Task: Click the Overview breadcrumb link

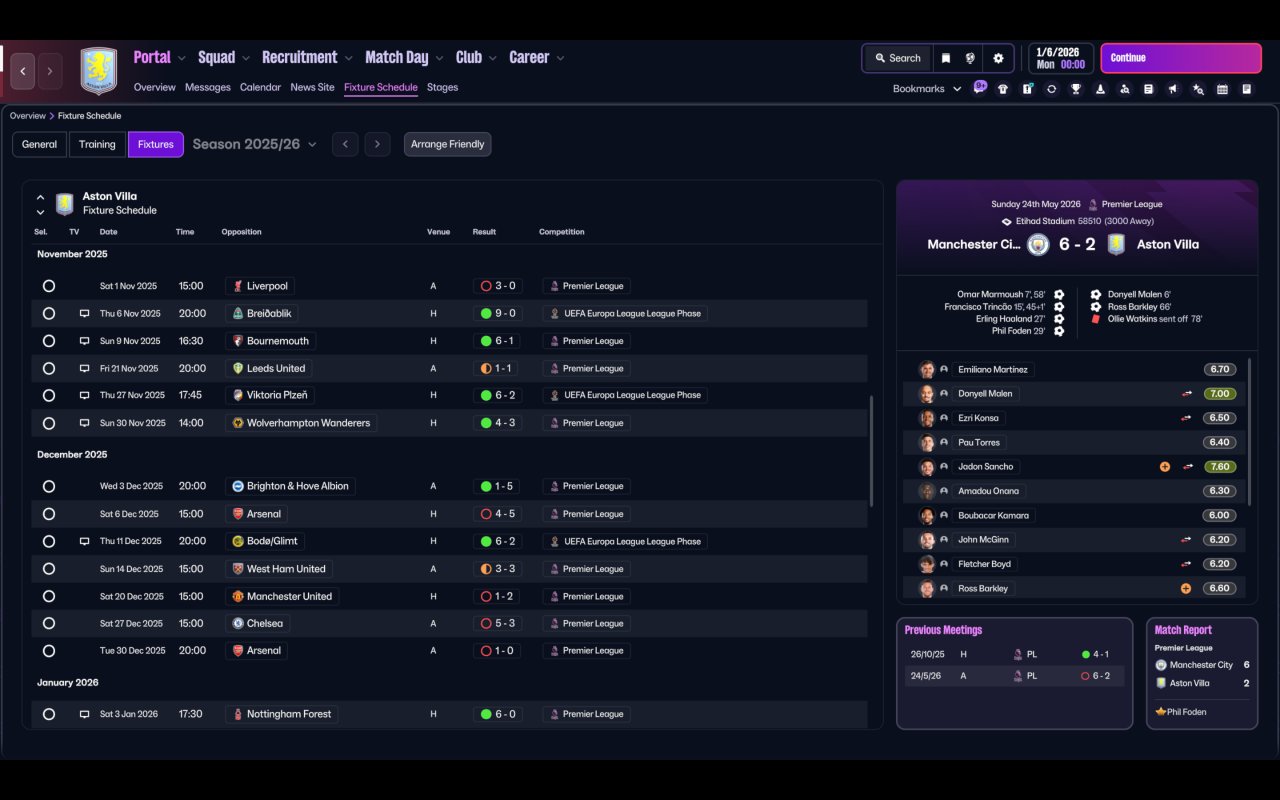Action: 28,116
